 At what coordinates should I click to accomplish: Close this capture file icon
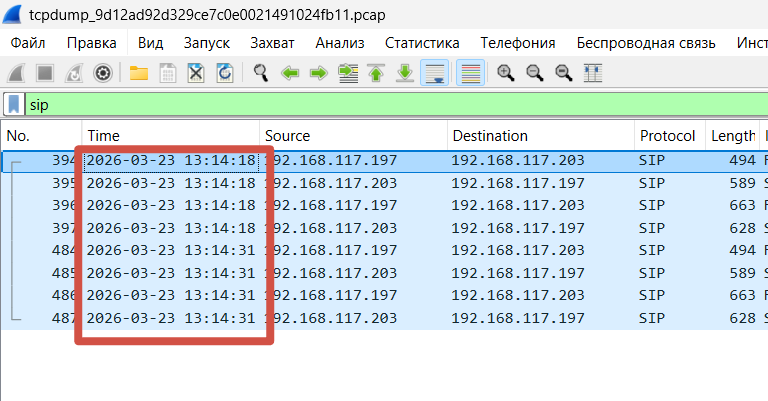pos(196,73)
